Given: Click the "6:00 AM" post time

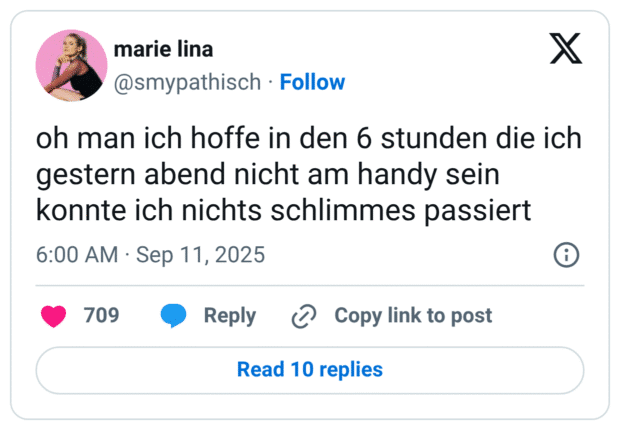Looking at the screenshot, I should click(x=77, y=255).
